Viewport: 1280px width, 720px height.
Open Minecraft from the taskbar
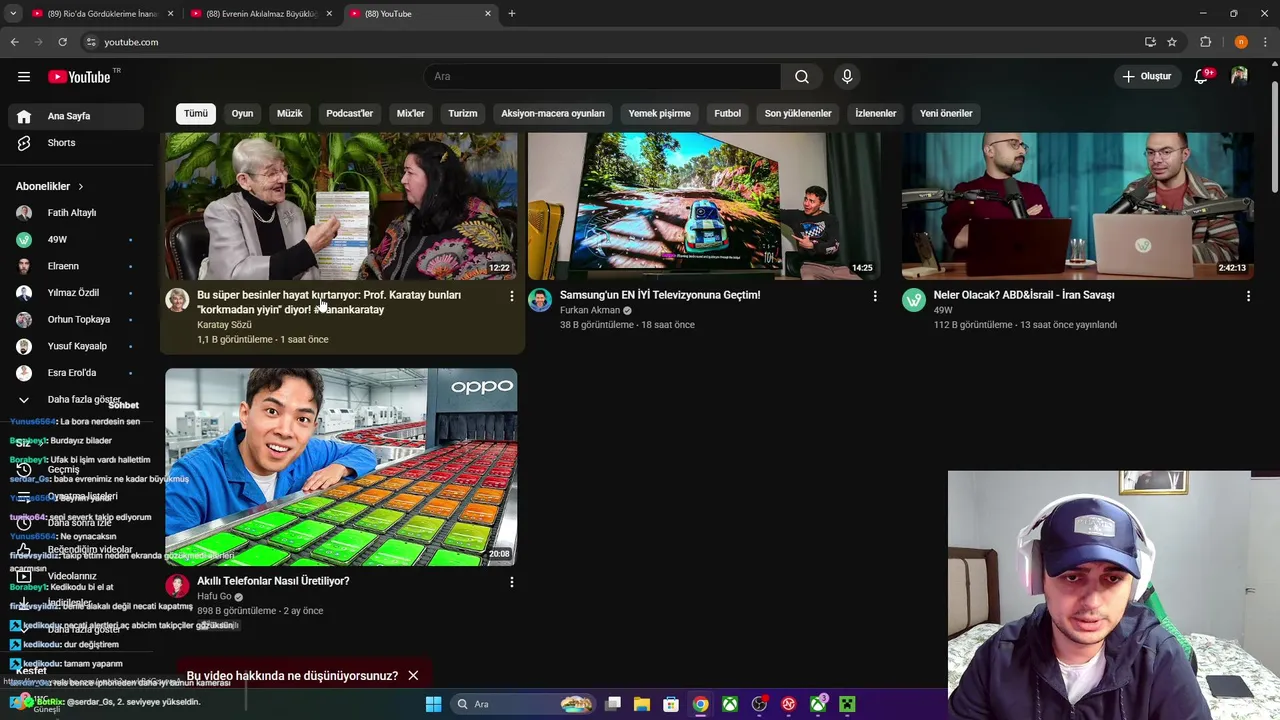tap(847, 704)
